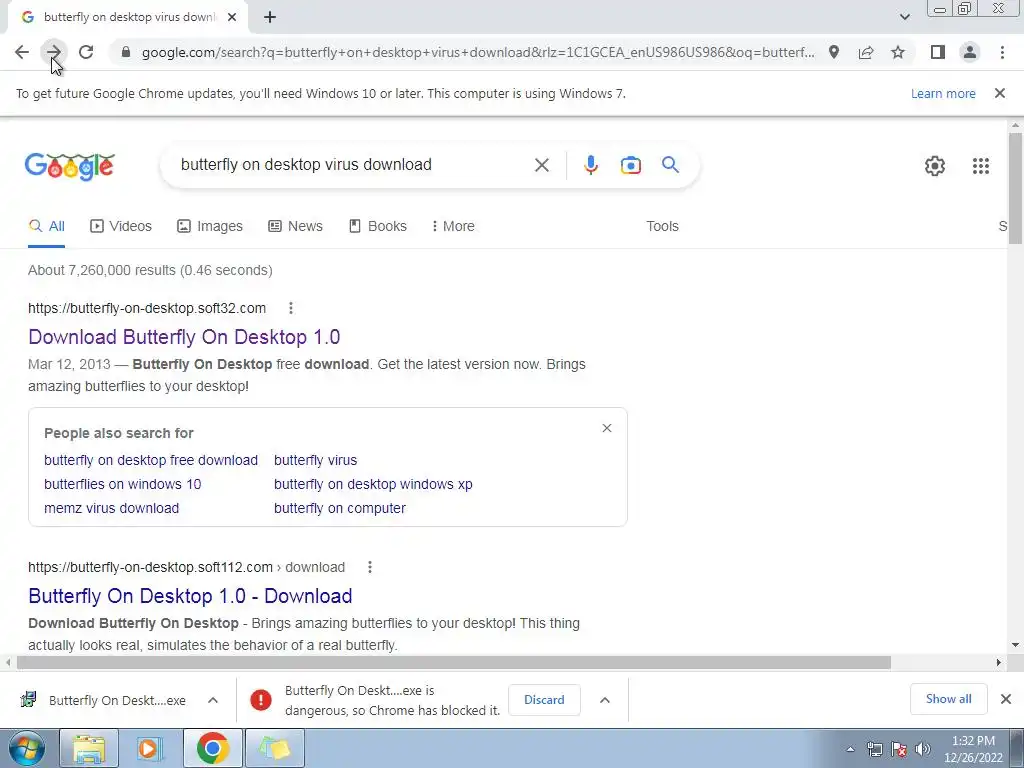Click the red dangerous download warning icon
This screenshot has width=1024, height=768.
pos(261,700)
